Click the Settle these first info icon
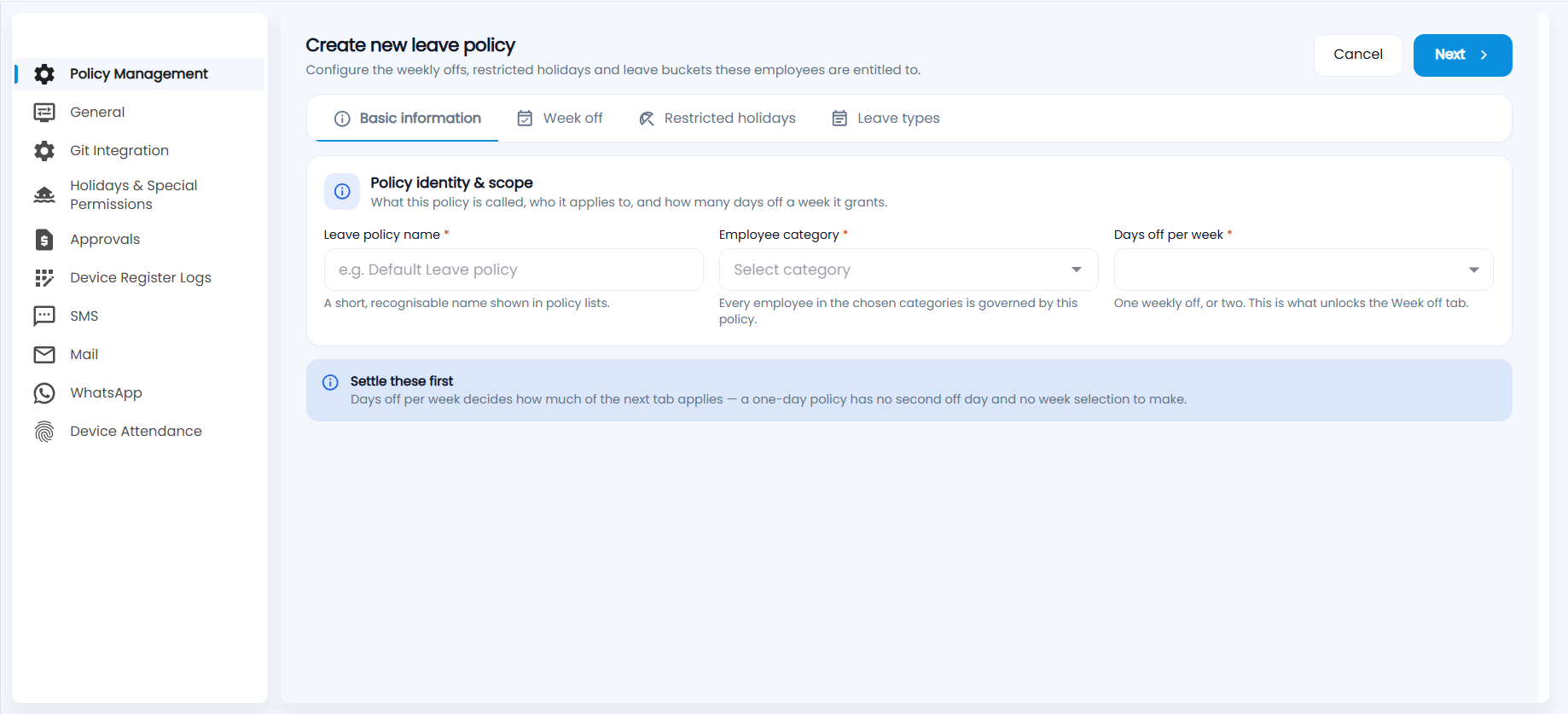Screen dimensions: 1568x714 coord(330,382)
